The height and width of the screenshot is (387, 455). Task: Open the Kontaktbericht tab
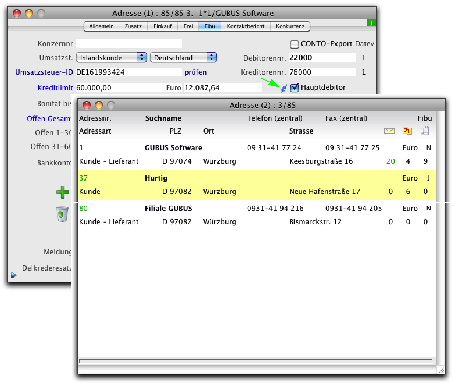pos(246,26)
